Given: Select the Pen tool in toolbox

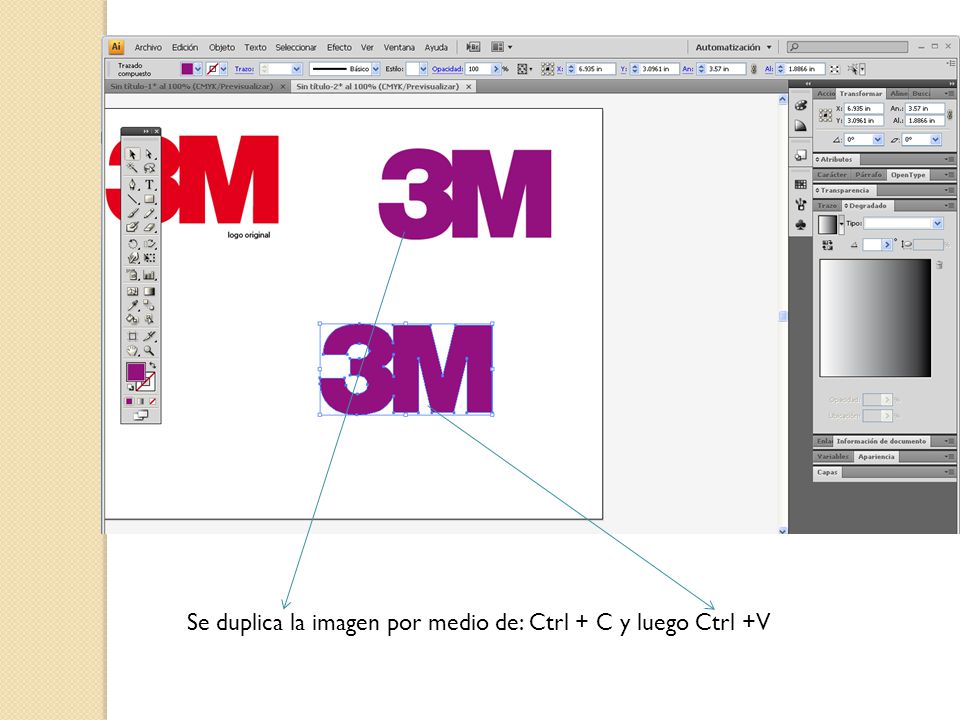Looking at the screenshot, I should pos(132,184).
